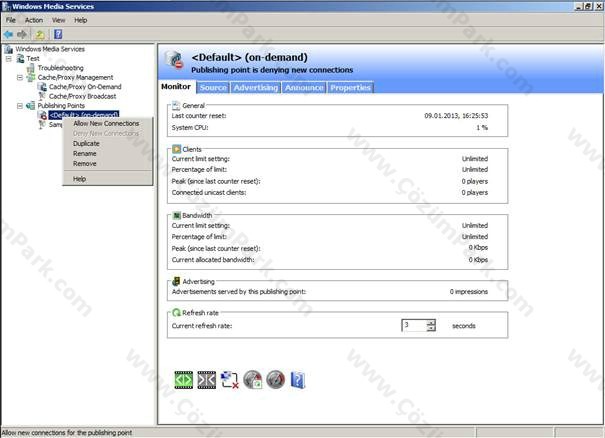Click the Forward arrow toolbar icon
Image resolution: width=605 pixels, height=438 pixels.
[22, 34]
